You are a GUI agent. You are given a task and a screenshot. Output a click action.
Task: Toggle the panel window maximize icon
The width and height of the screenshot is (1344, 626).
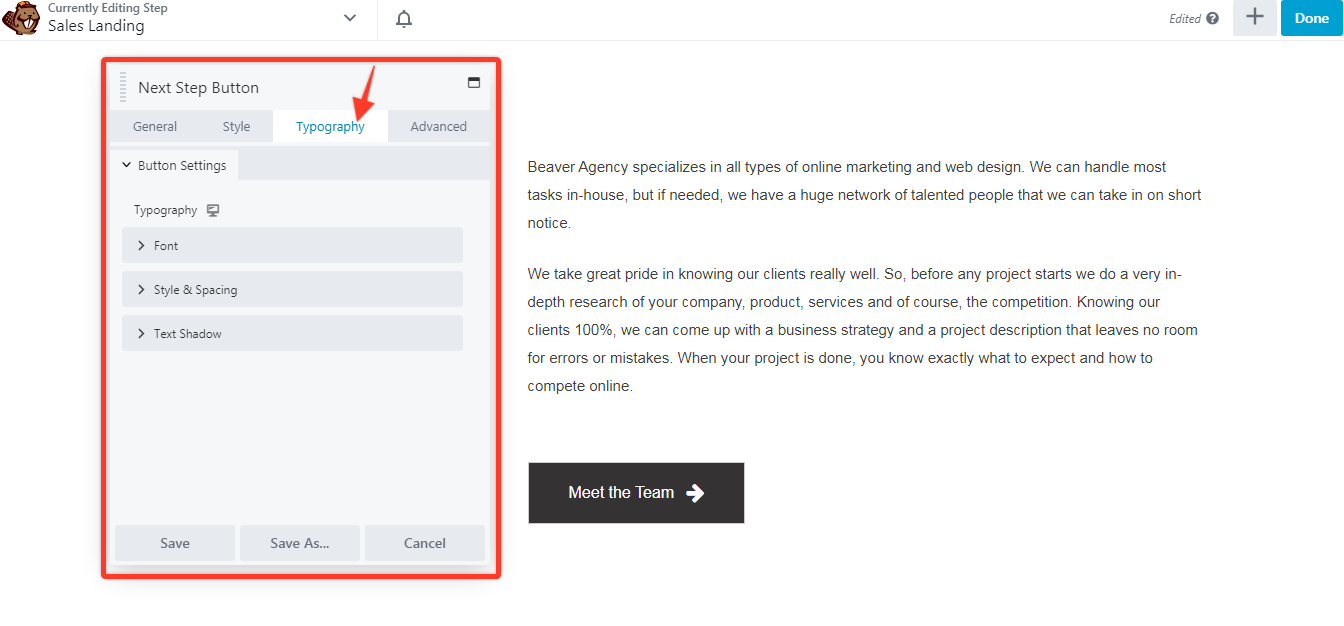(x=474, y=83)
